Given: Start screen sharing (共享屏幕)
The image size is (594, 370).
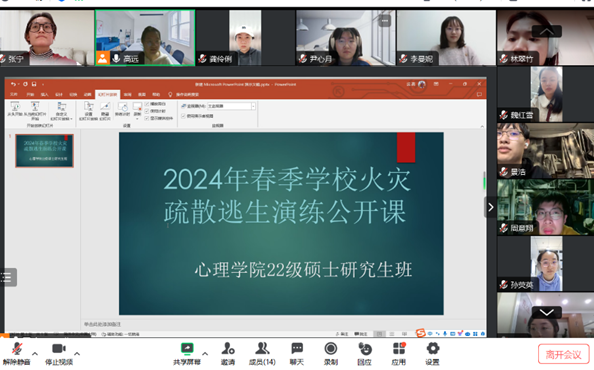Looking at the screenshot, I should (x=187, y=353).
